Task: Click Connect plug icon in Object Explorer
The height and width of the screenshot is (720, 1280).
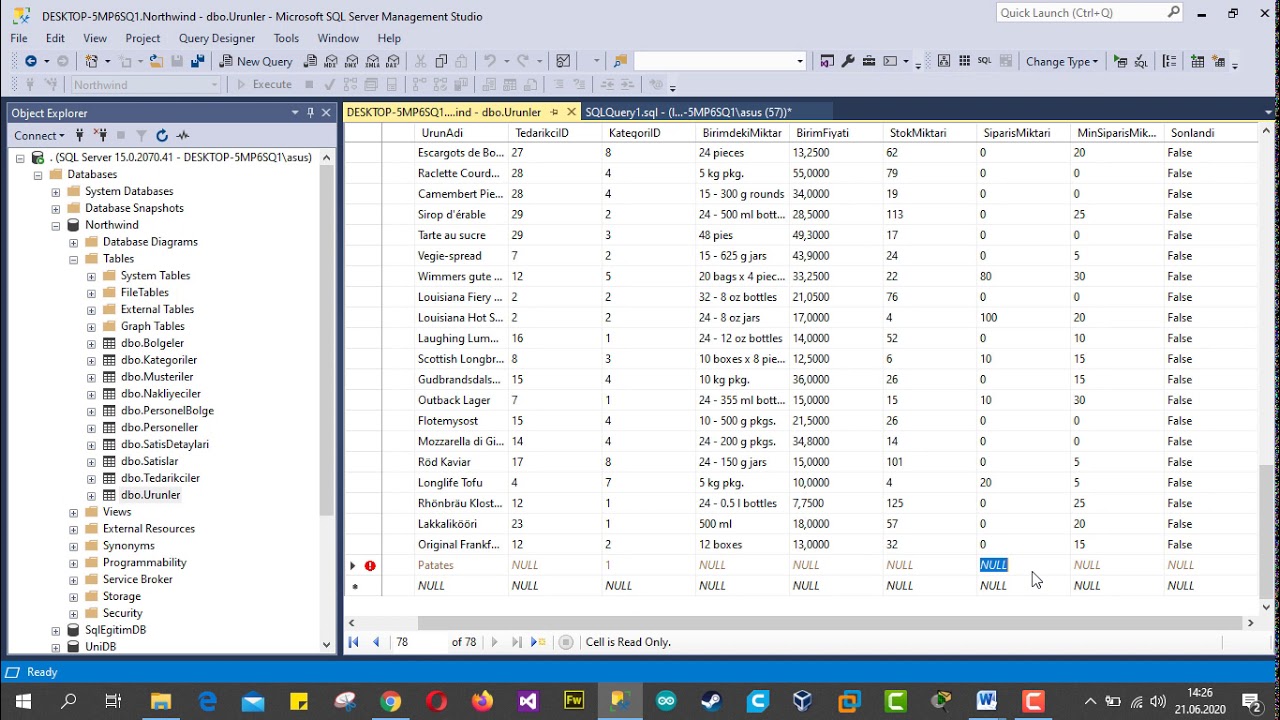Action: 79,135
